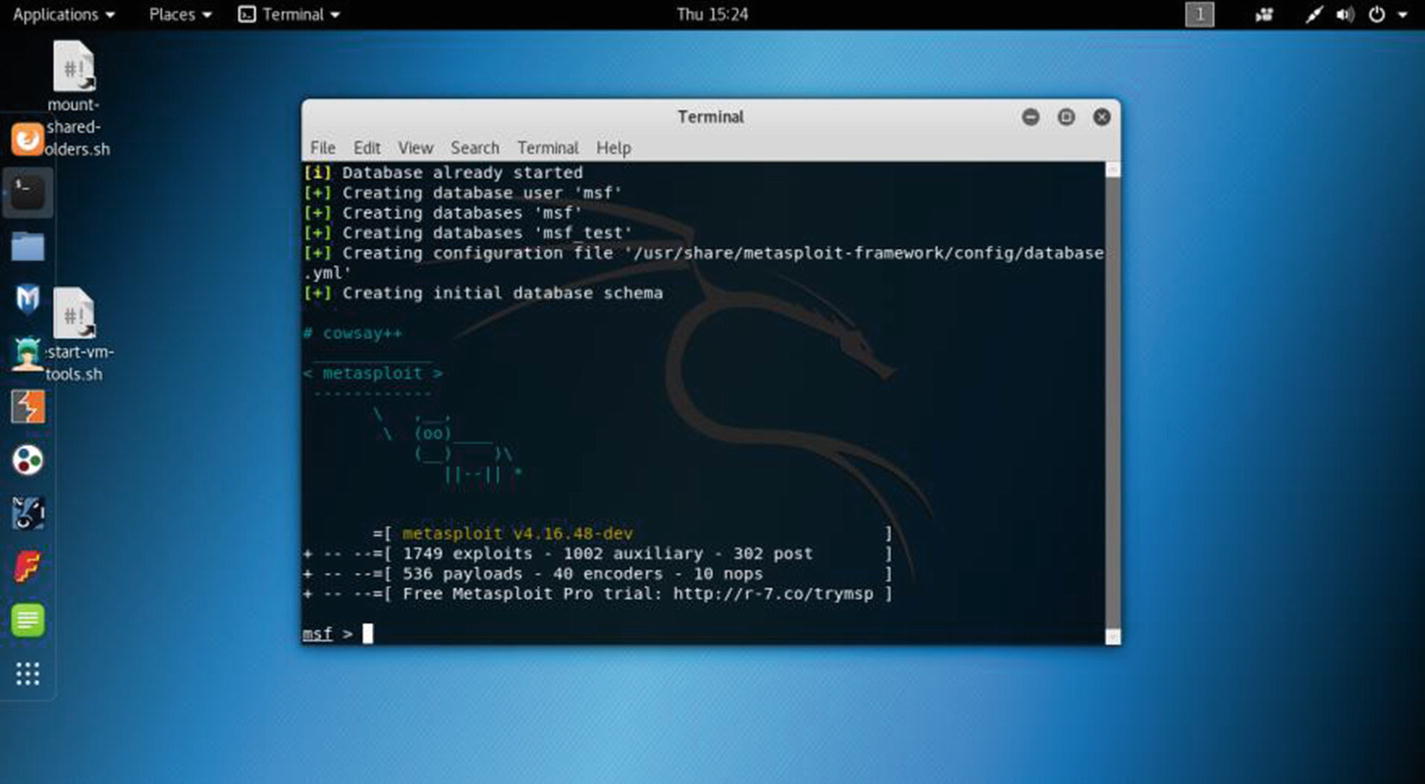Open Terminal icon in the dock
1425x784 pixels.
tap(27, 191)
